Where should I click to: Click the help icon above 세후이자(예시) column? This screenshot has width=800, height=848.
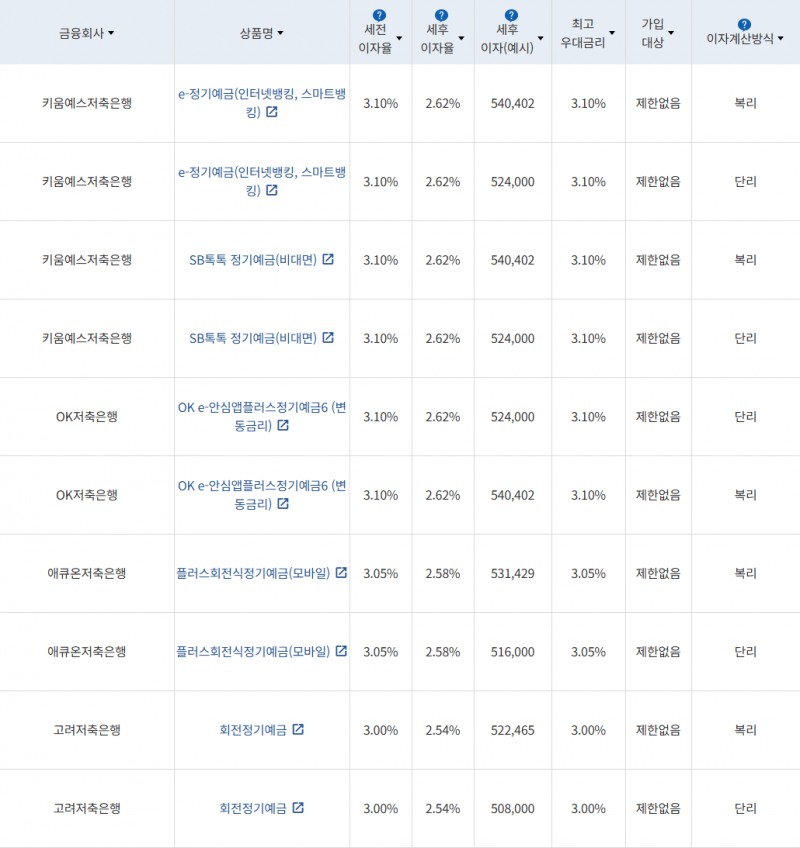(x=510, y=14)
